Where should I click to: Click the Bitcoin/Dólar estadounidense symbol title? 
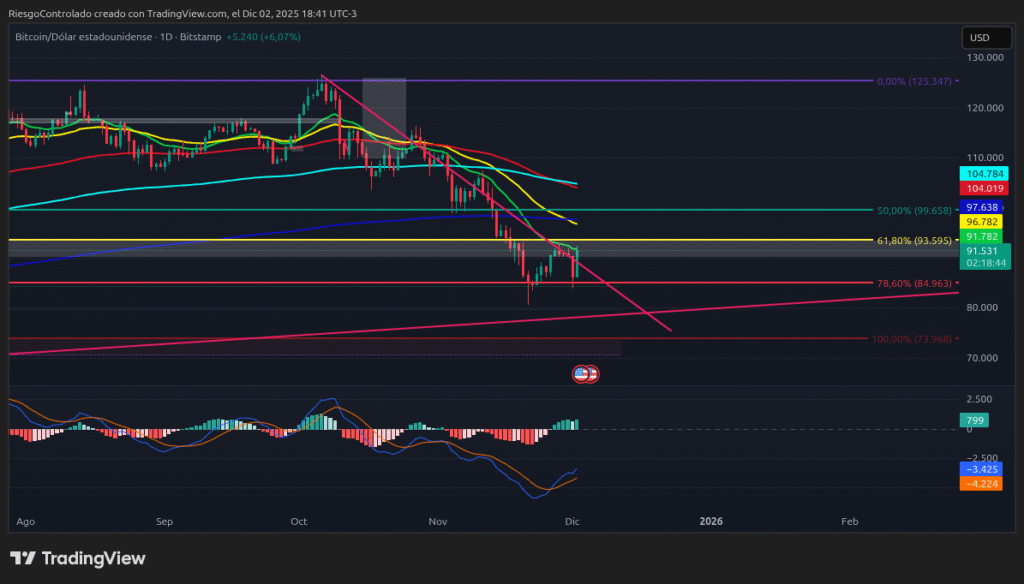click(83, 37)
